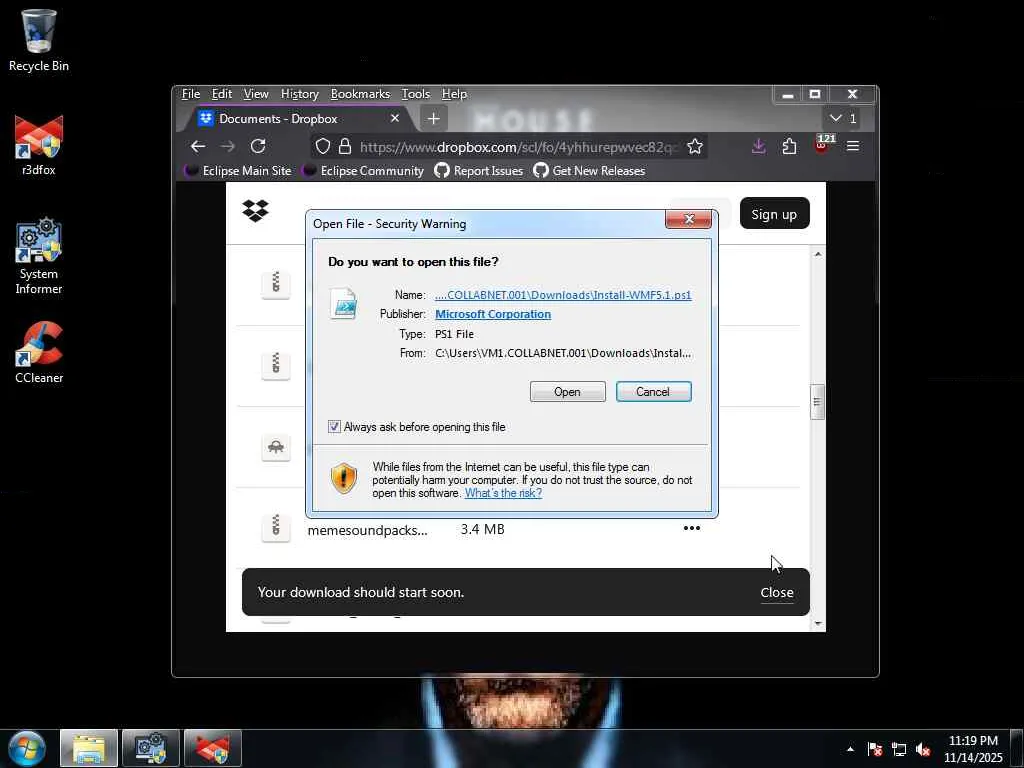Open the browser hamburger menu
The width and height of the screenshot is (1024, 768).
pyautogui.click(x=853, y=146)
